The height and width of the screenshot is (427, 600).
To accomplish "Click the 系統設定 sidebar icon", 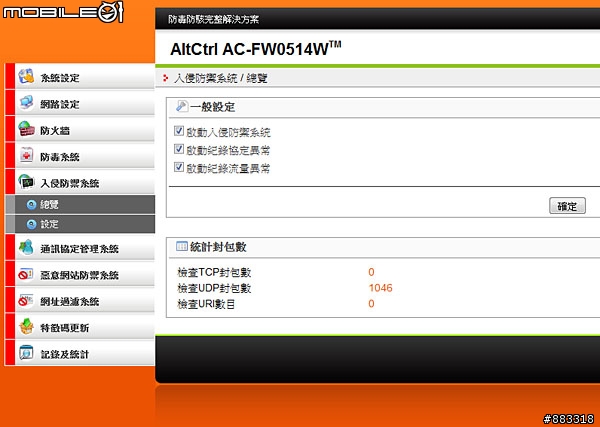I will pyautogui.click(x=26, y=77).
